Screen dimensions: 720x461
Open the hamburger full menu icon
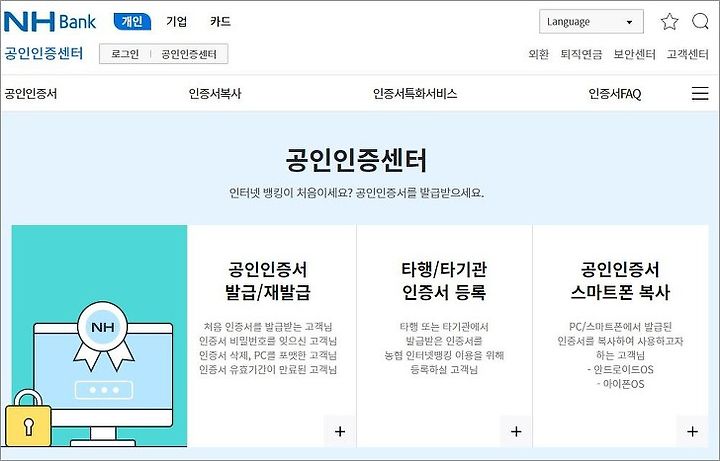click(x=700, y=93)
